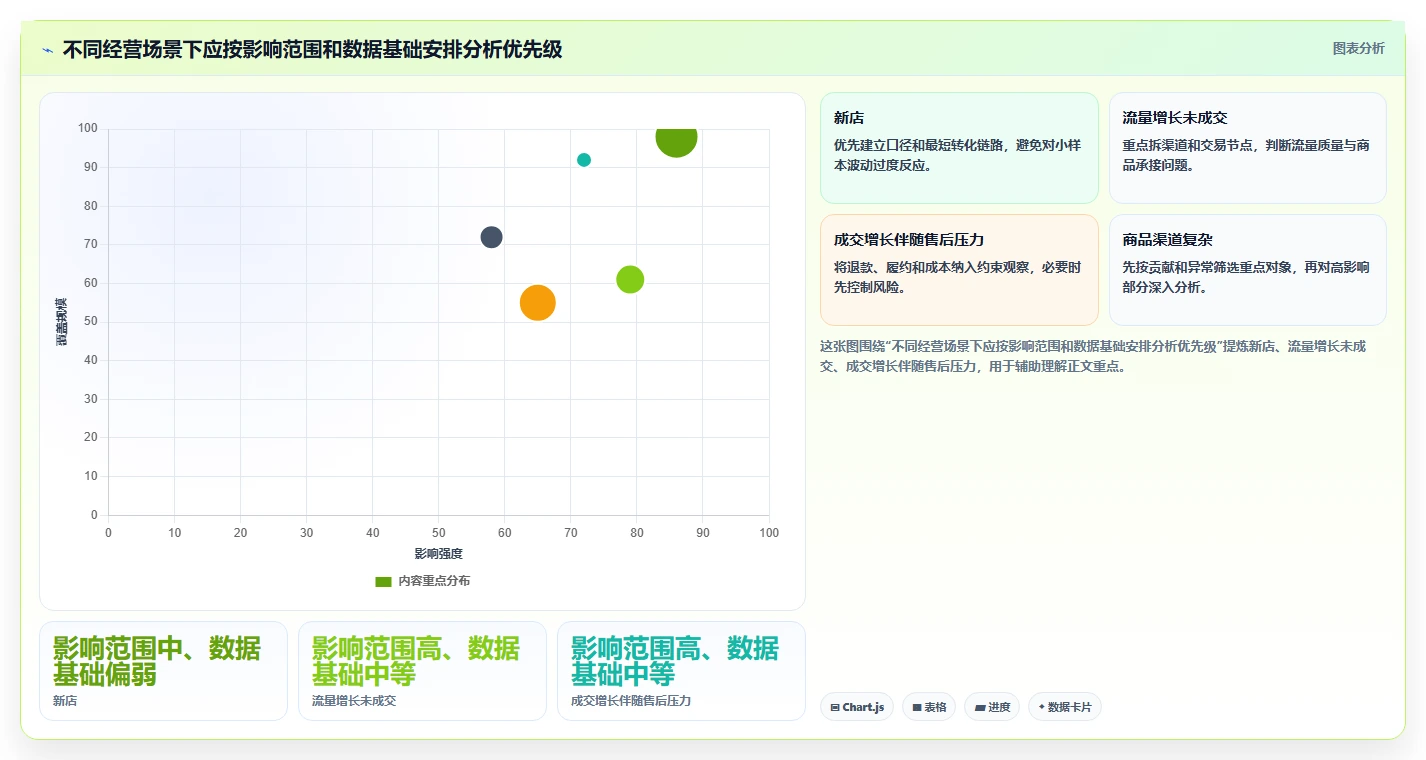Click the 将退款、履约和成本 description
Image resolution: width=1426 pixels, height=760 pixels.
click(957, 277)
